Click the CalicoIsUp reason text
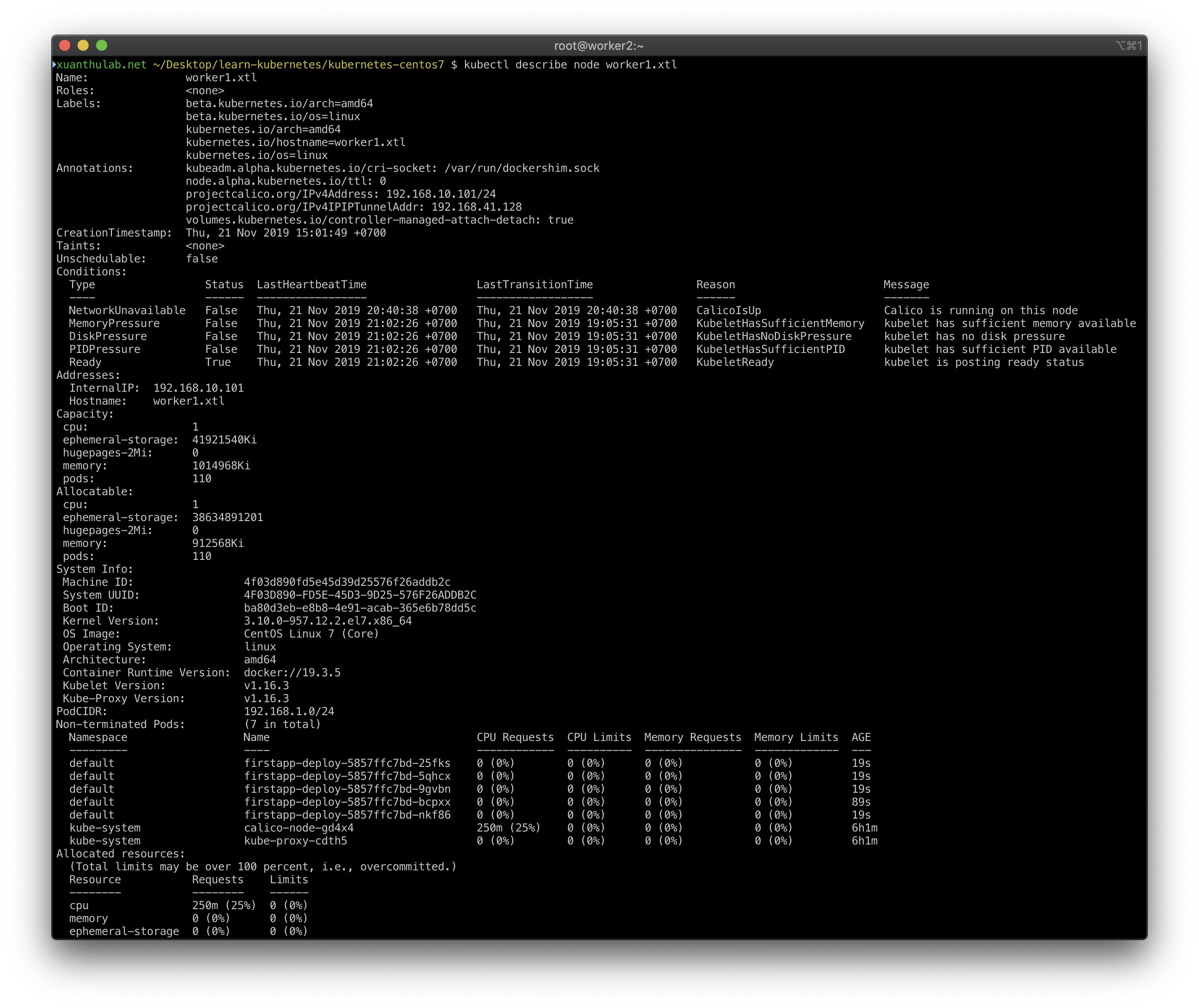The height and width of the screenshot is (1008, 1199). click(x=728, y=310)
